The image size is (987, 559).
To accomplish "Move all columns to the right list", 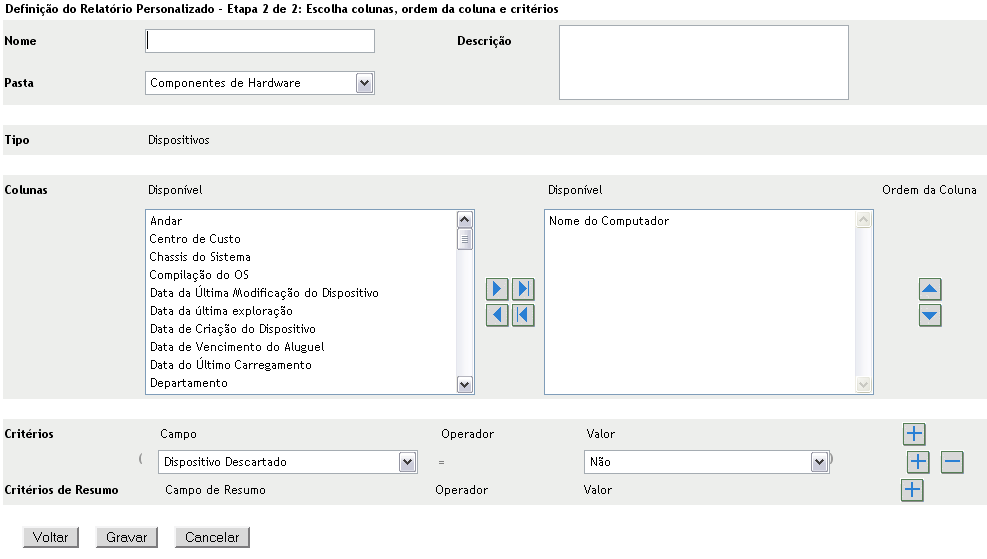I will [523, 290].
